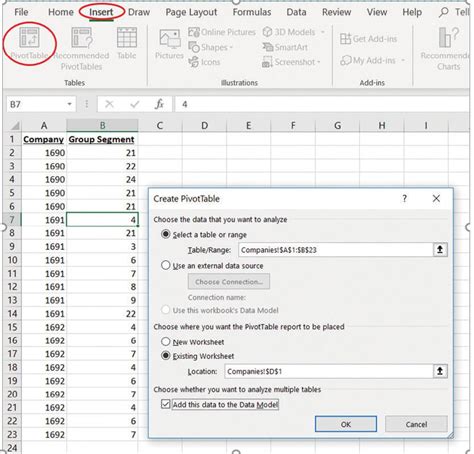Viewport: 474px width, 454px height.
Task: Insert SmartArt graphic
Action: point(285,47)
